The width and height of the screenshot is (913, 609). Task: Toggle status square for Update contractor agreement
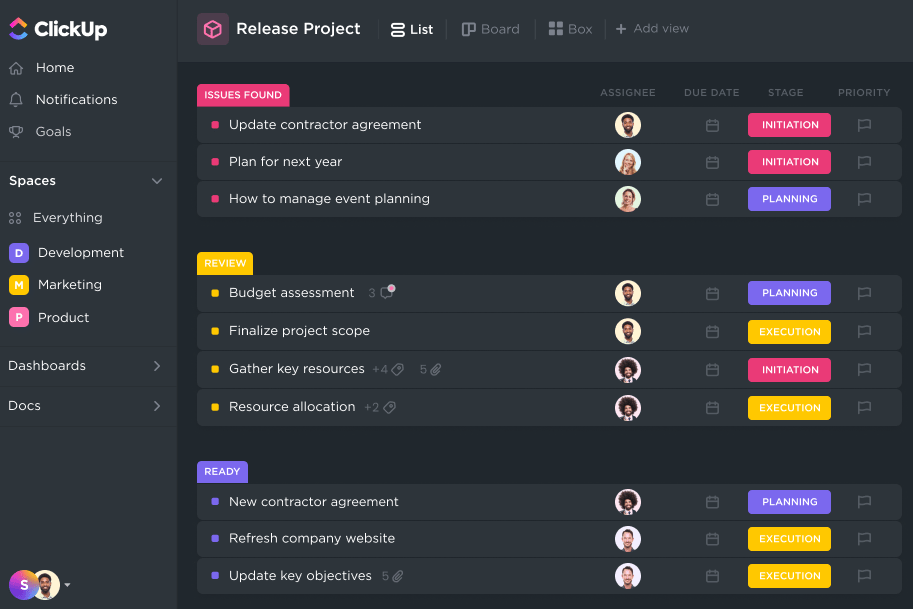pos(215,125)
